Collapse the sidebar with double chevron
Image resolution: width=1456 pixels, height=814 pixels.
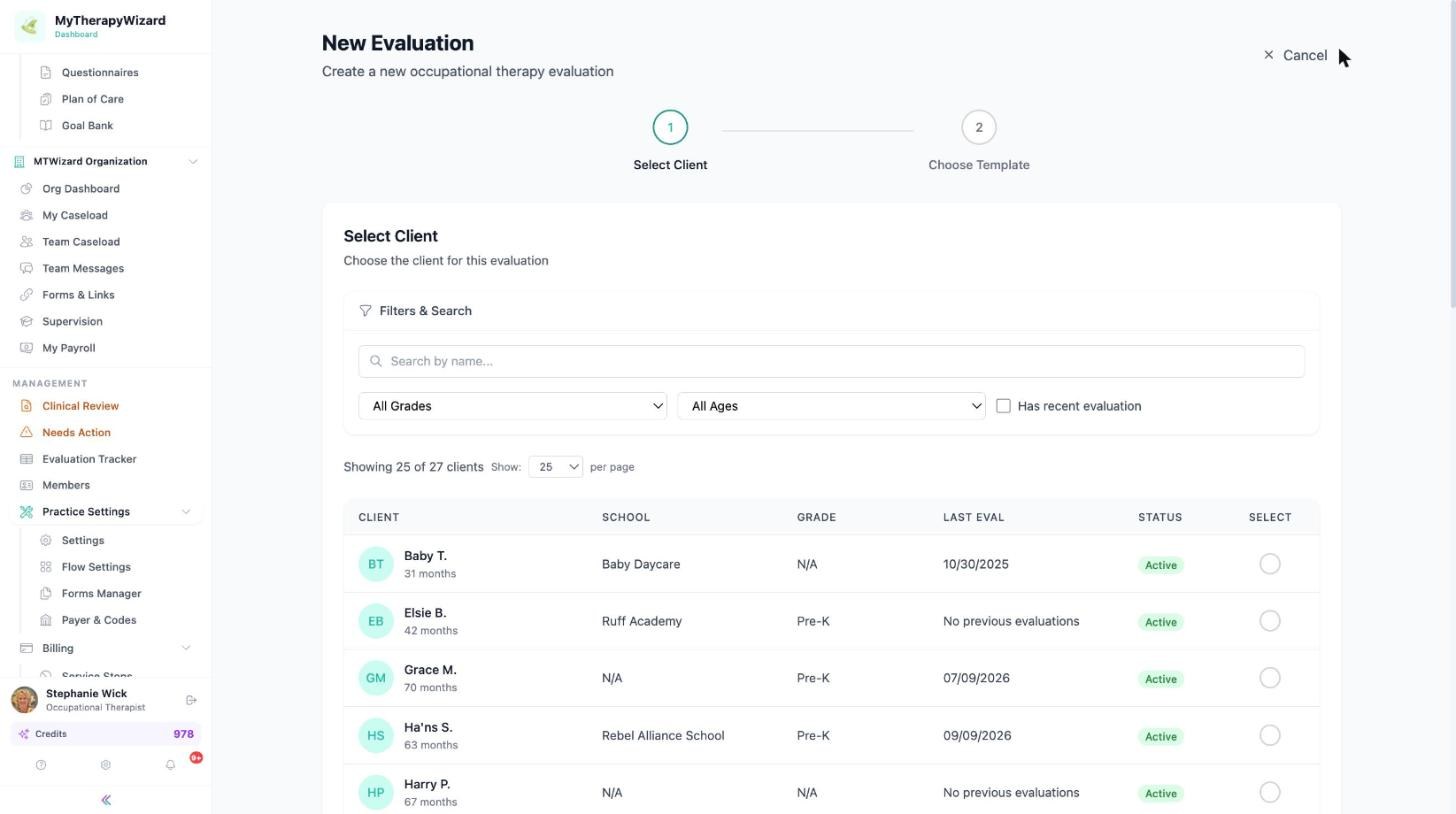click(106, 800)
